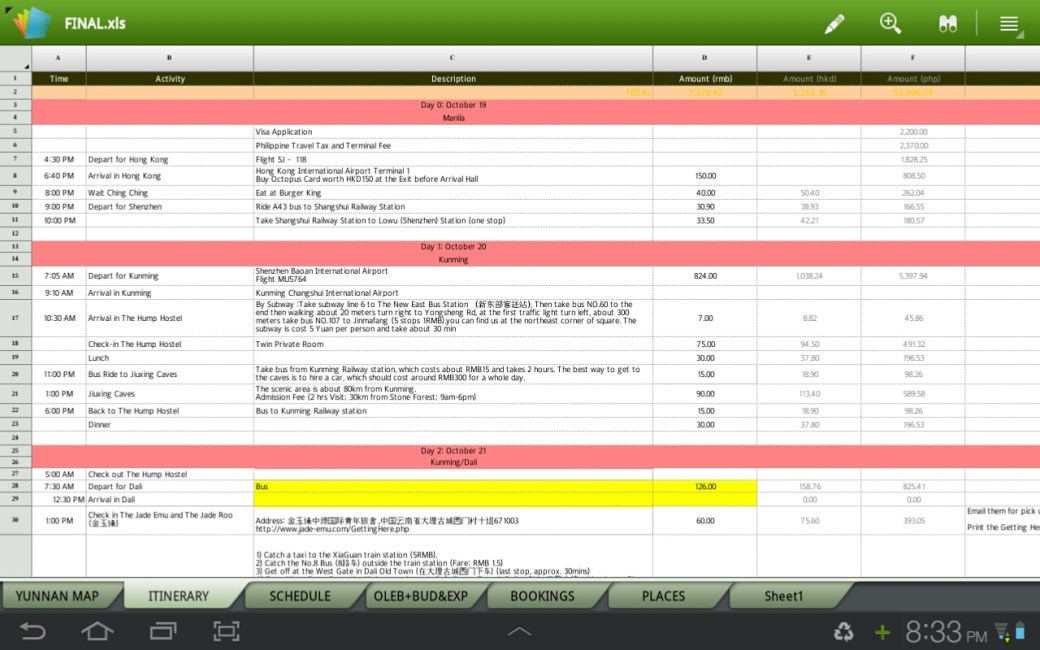Screen dimensions: 1040x650
Task: Open the zoom magnifier tool
Action: point(890,23)
